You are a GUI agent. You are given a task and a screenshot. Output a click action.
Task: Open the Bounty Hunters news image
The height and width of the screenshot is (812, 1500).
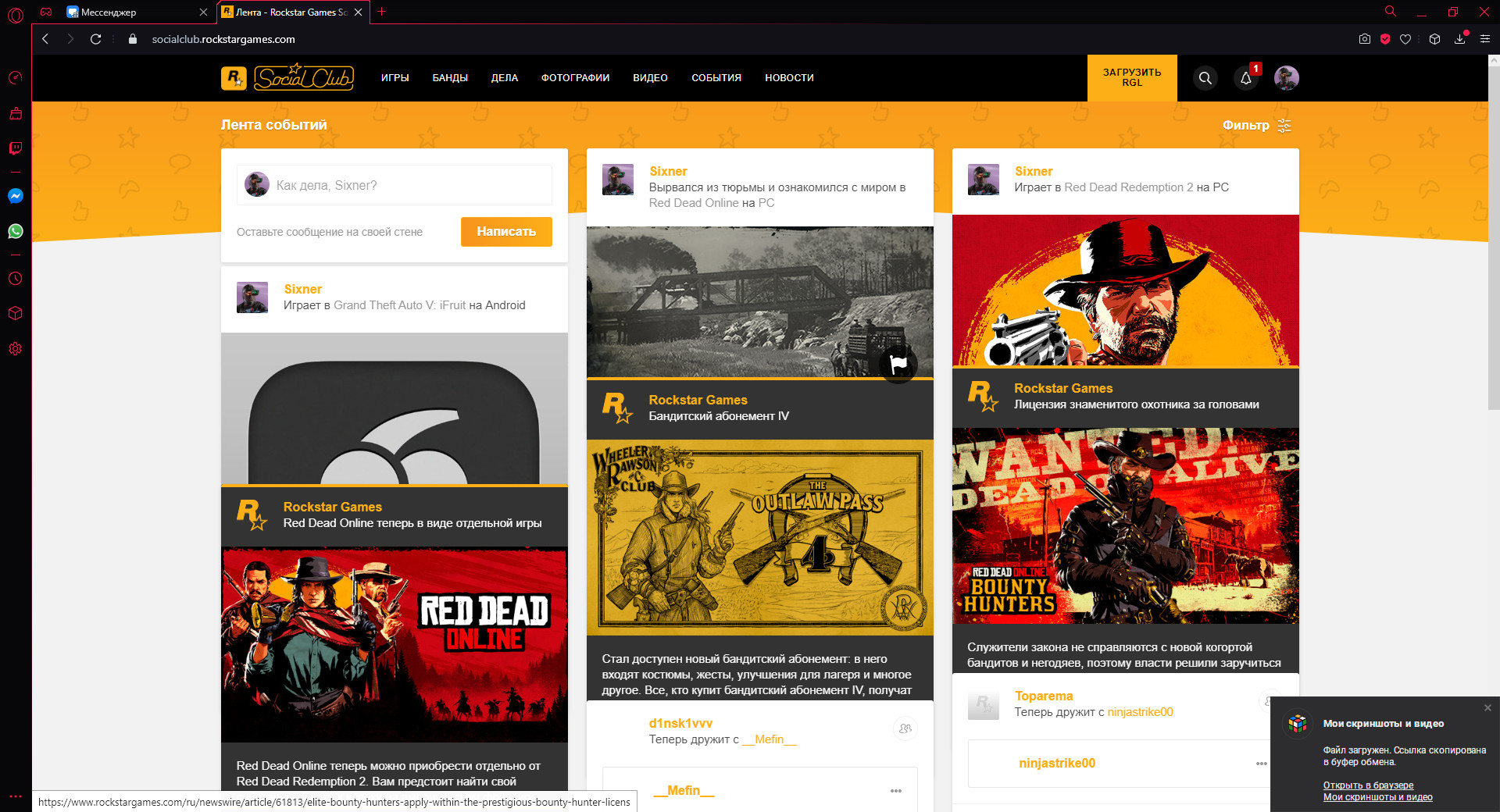[1126, 525]
